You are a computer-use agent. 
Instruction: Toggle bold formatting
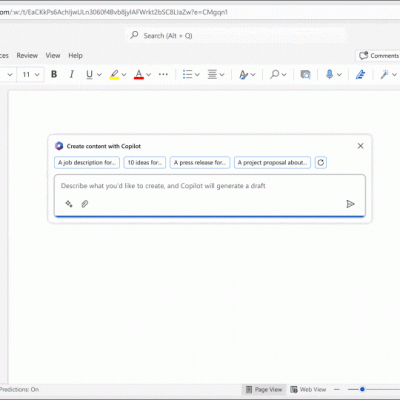click(x=54, y=74)
